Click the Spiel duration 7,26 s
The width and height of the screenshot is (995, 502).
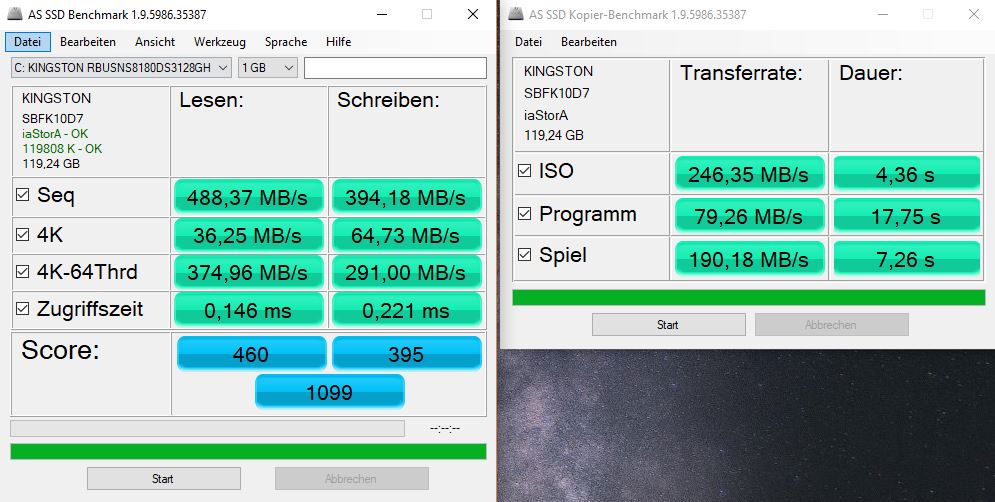(906, 258)
